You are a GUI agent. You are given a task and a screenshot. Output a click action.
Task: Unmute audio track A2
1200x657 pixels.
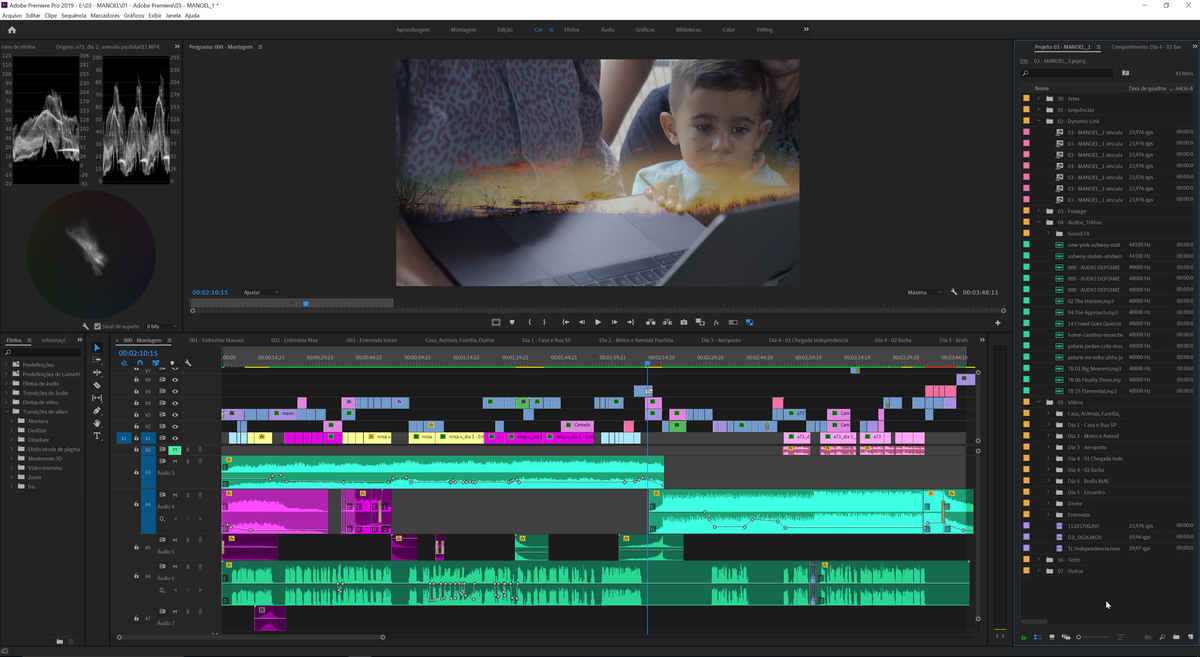coord(174,450)
